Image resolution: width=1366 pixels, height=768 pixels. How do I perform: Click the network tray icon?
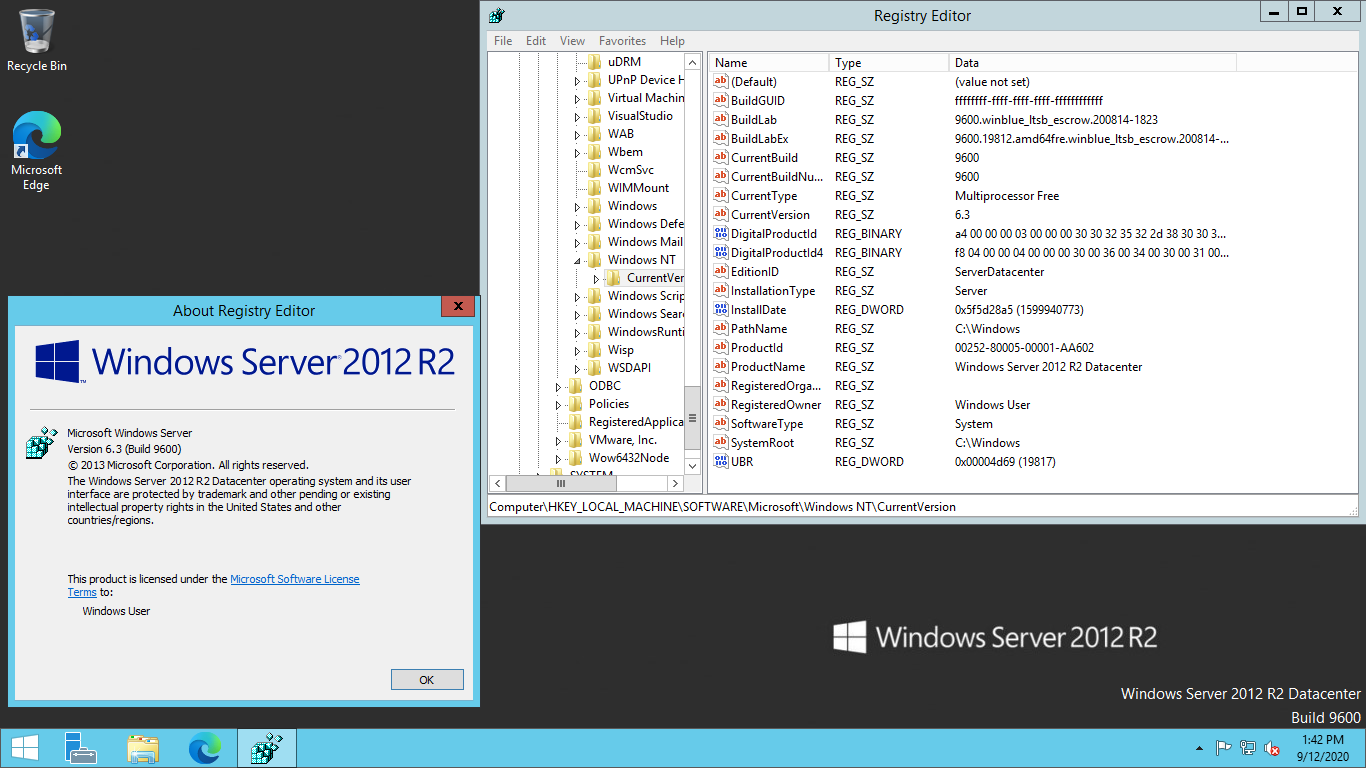1248,748
